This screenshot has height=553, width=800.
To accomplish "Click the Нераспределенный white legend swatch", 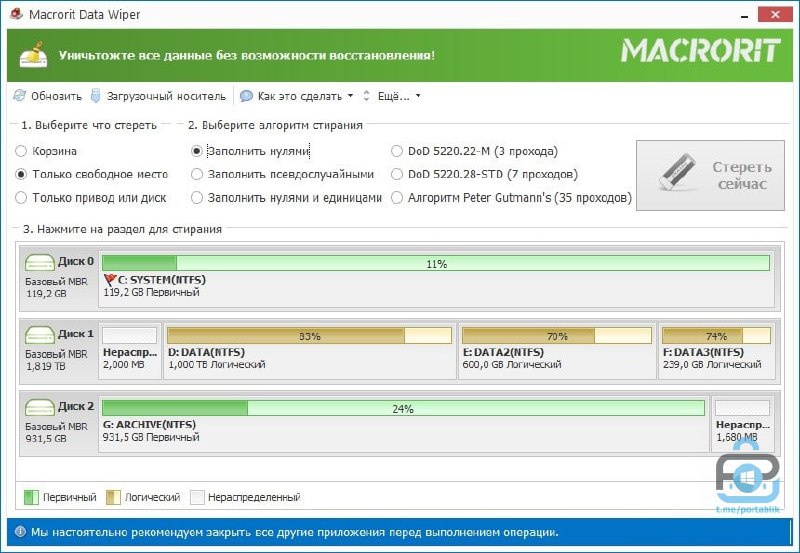I will point(197,497).
